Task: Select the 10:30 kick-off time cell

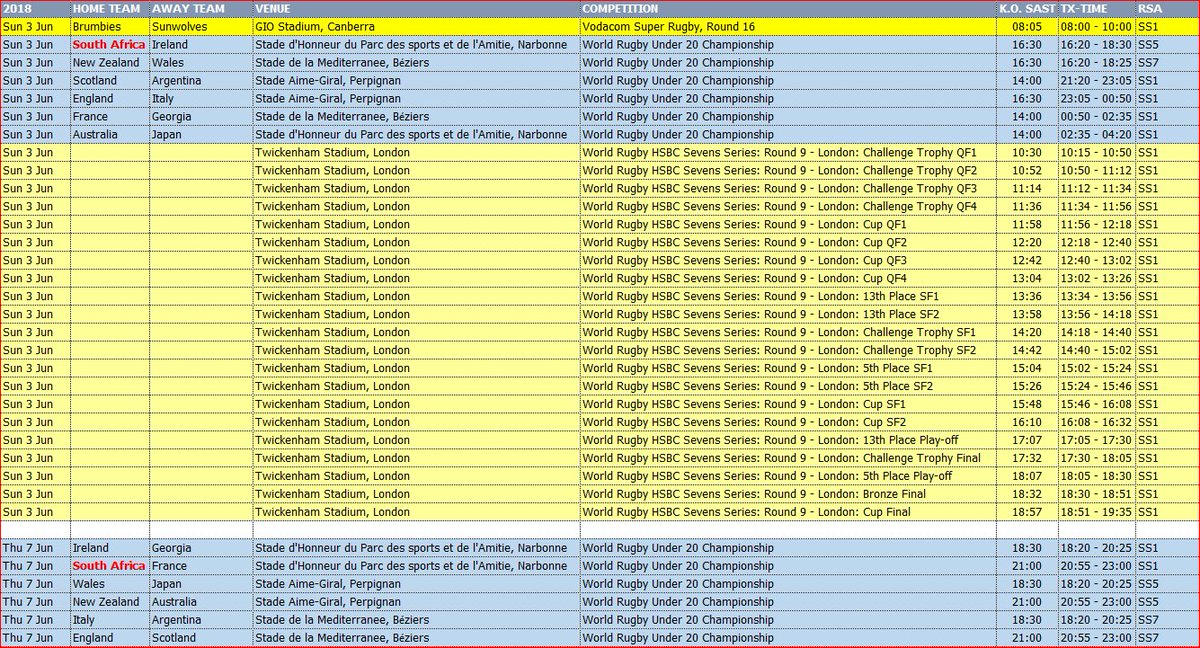Action: [1025, 153]
